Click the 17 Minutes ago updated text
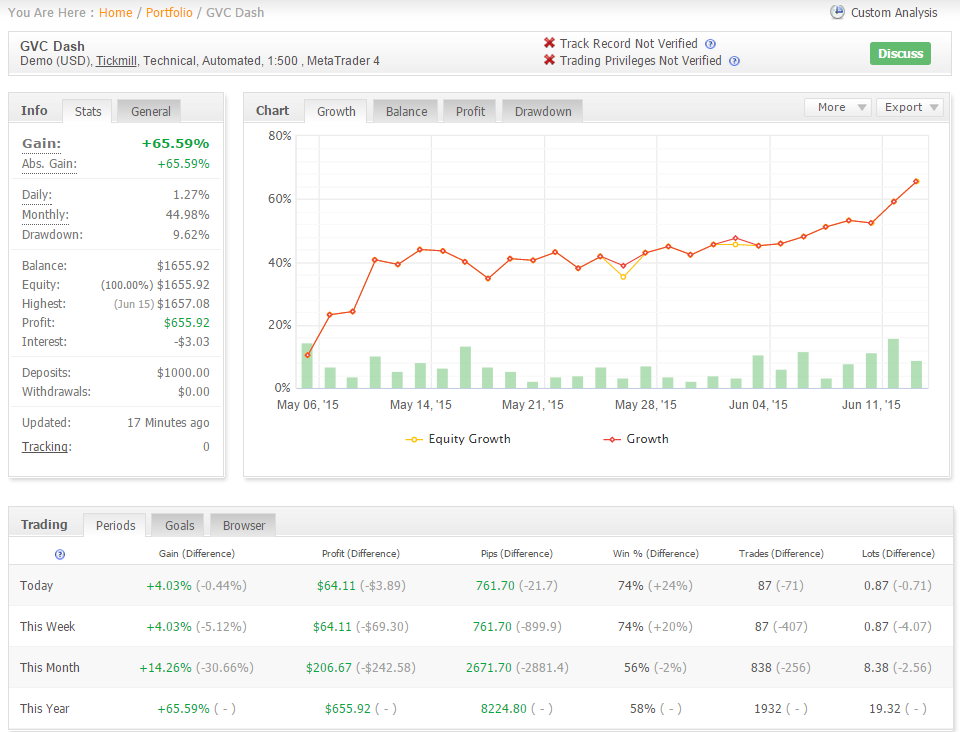Image resolution: width=960 pixels, height=732 pixels. coord(168,423)
